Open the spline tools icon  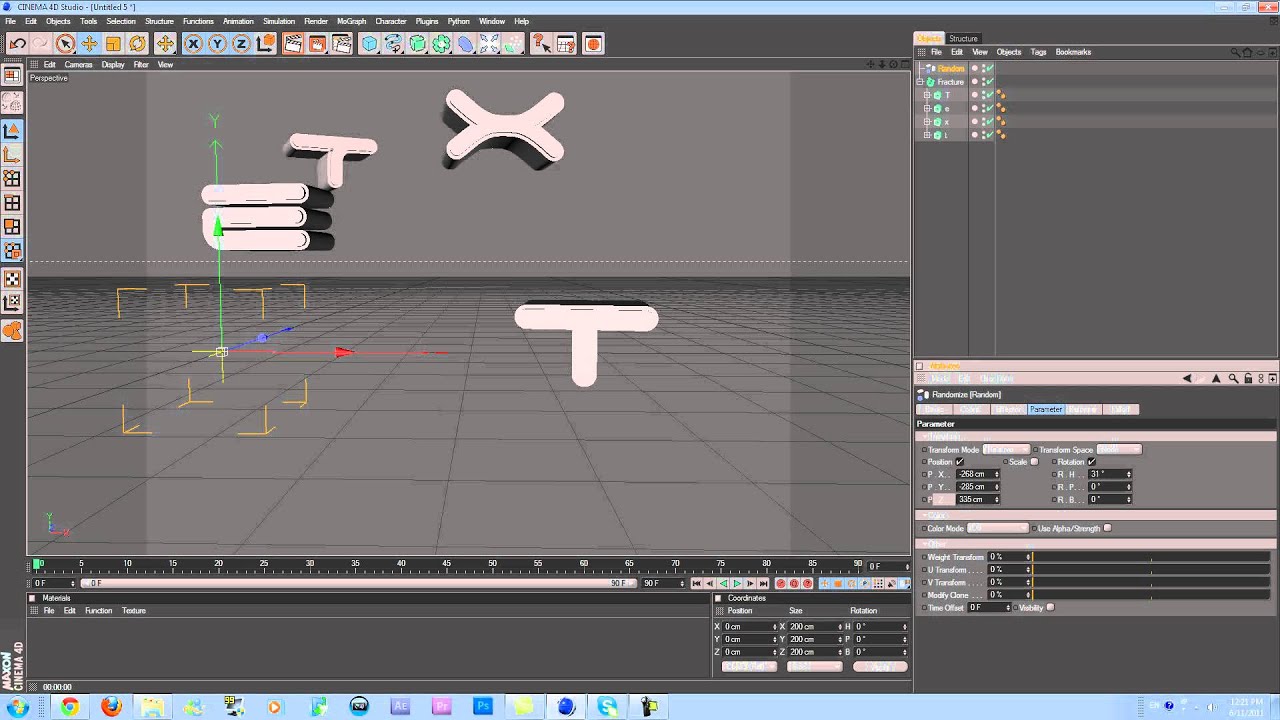coord(394,44)
